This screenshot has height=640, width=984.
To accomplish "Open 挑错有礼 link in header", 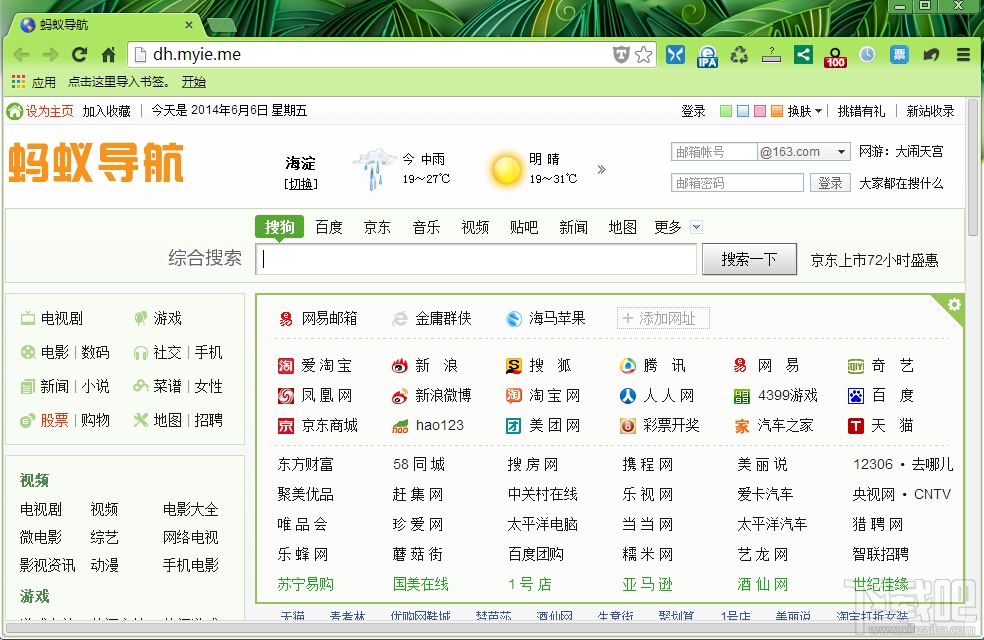I will tap(861, 111).
